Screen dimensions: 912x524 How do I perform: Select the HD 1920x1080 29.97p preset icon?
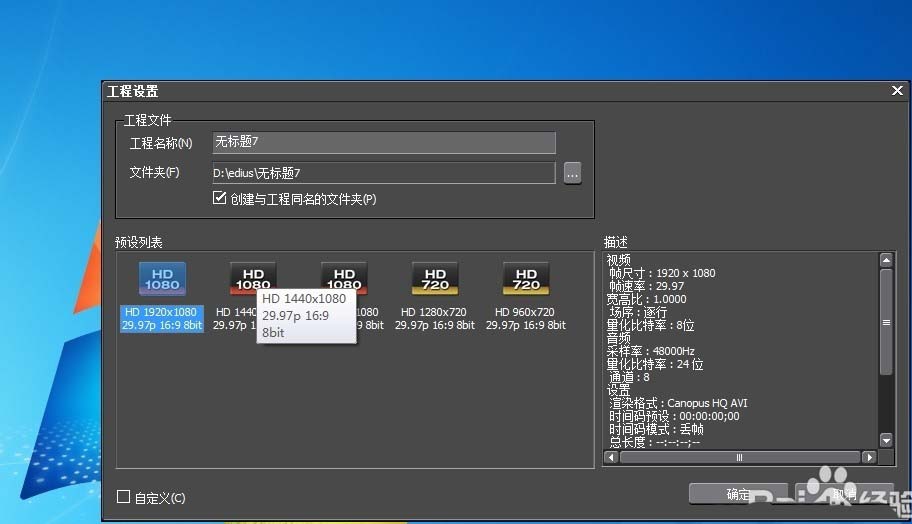point(162,279)
